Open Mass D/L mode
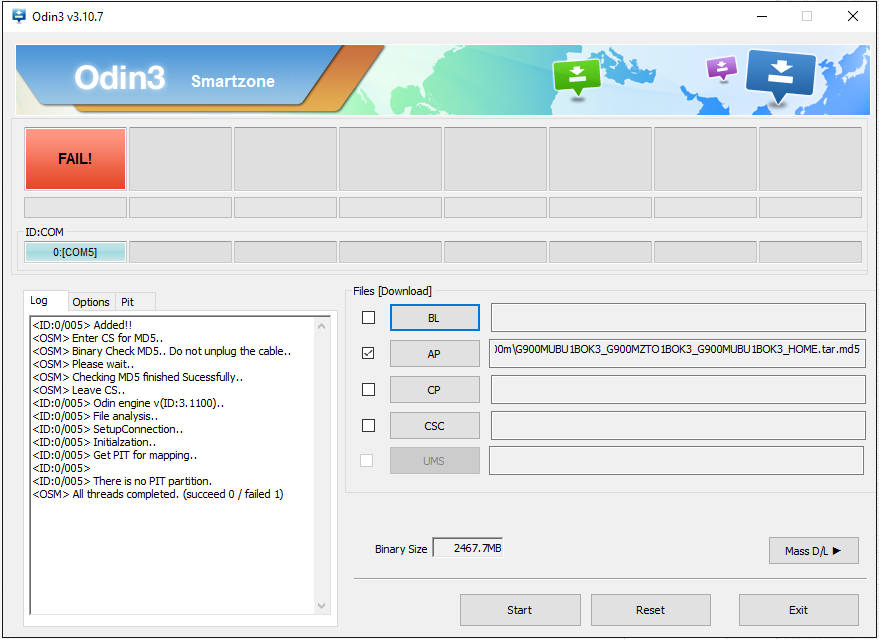879x642 pixels. 813,551
